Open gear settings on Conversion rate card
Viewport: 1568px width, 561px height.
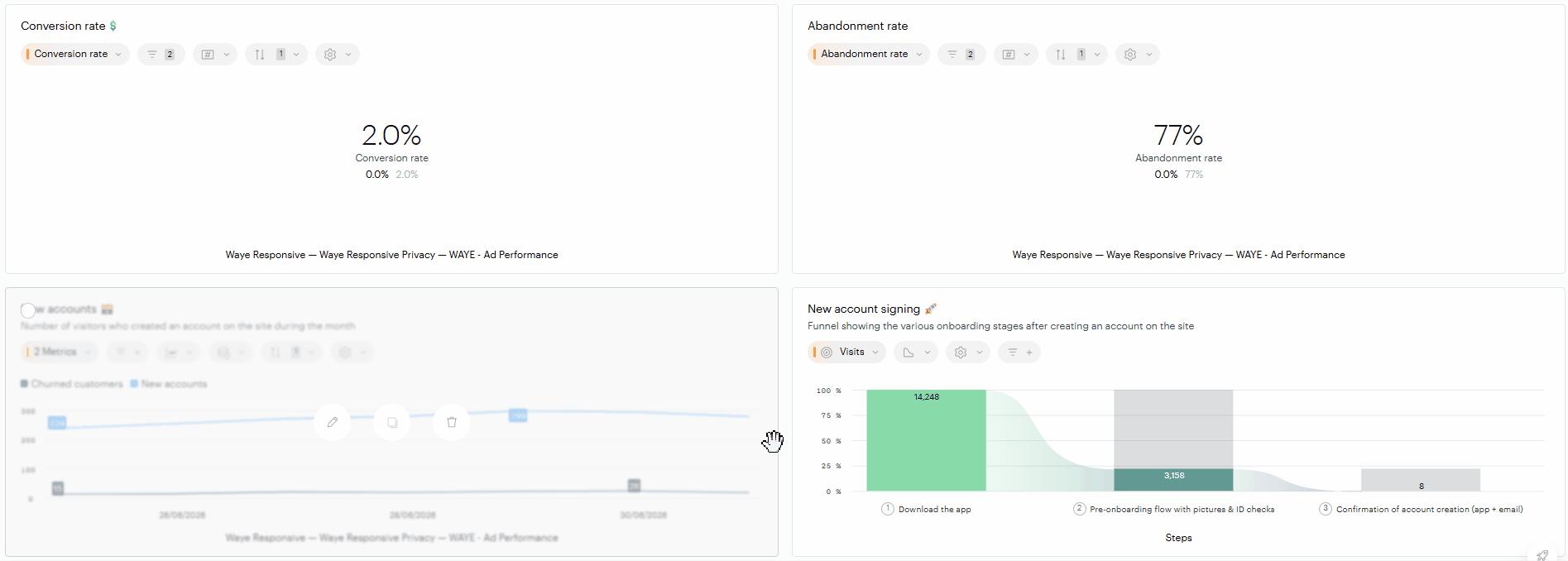pyautogui.click(x=338, y=54)
